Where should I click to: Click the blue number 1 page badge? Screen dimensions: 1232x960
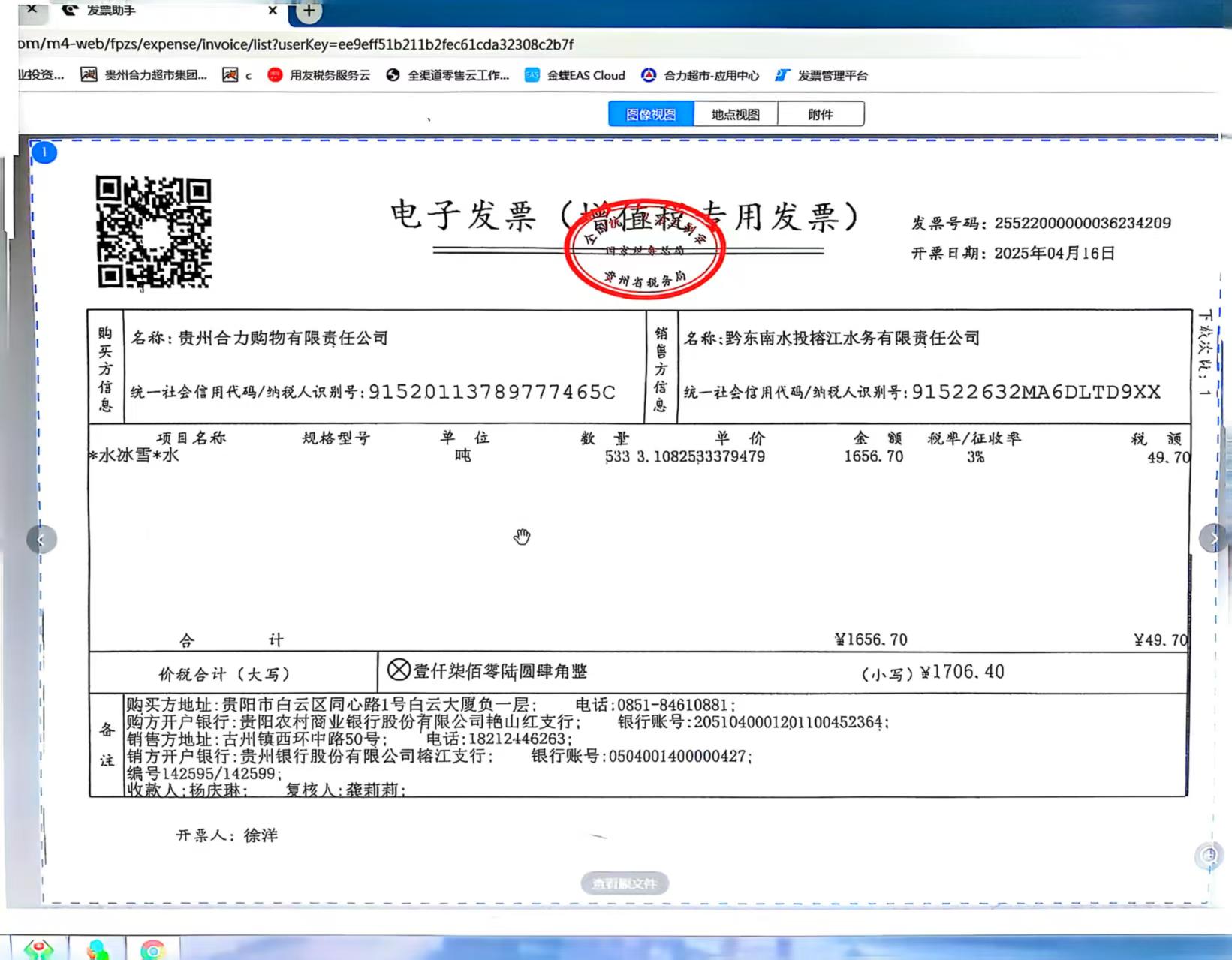point(44,152)
